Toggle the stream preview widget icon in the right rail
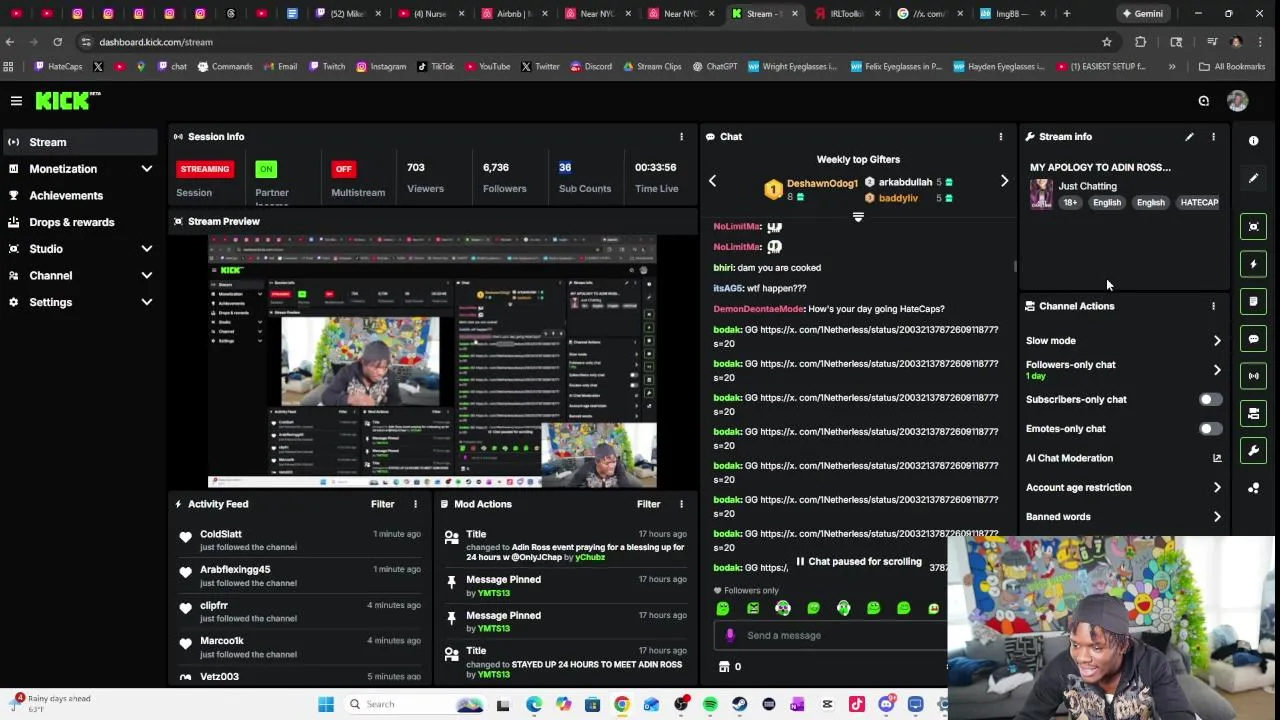Viewport: 1280px width, 720px height. (1253, 226)
